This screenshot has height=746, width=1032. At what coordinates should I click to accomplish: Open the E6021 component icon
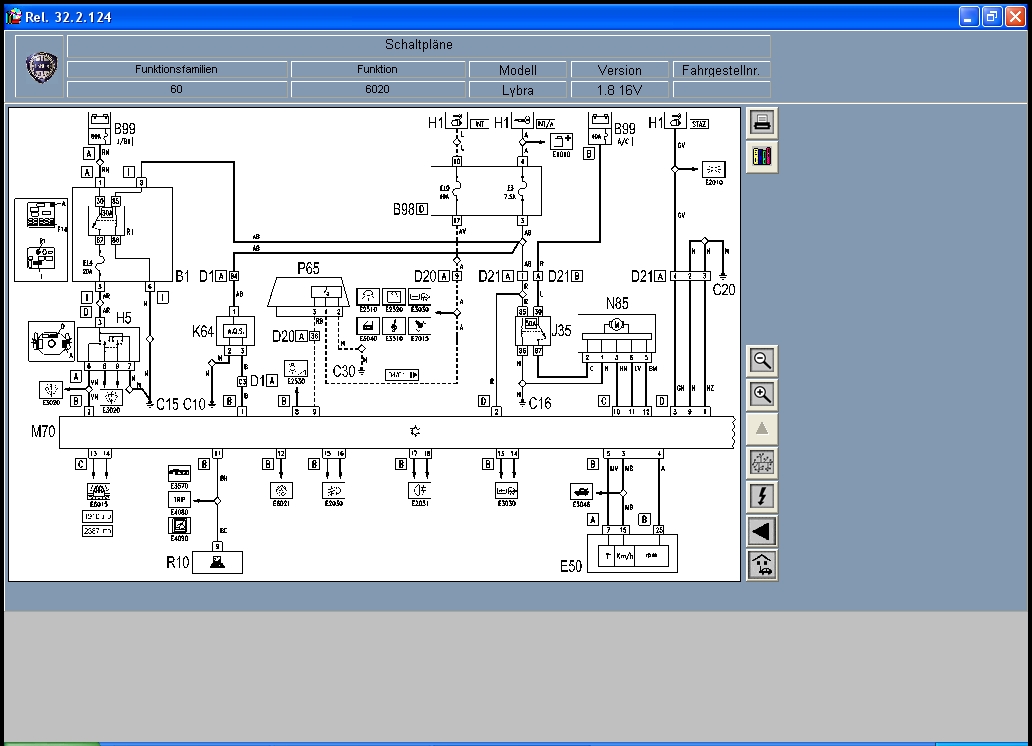(281, 491)
